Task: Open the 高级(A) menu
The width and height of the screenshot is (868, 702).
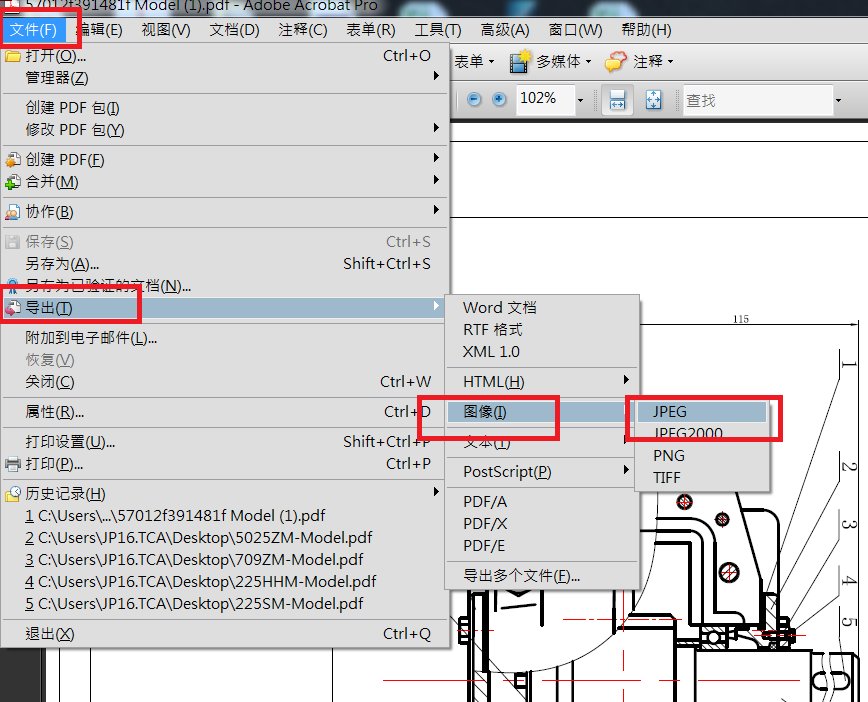Action: pos(505,29)
